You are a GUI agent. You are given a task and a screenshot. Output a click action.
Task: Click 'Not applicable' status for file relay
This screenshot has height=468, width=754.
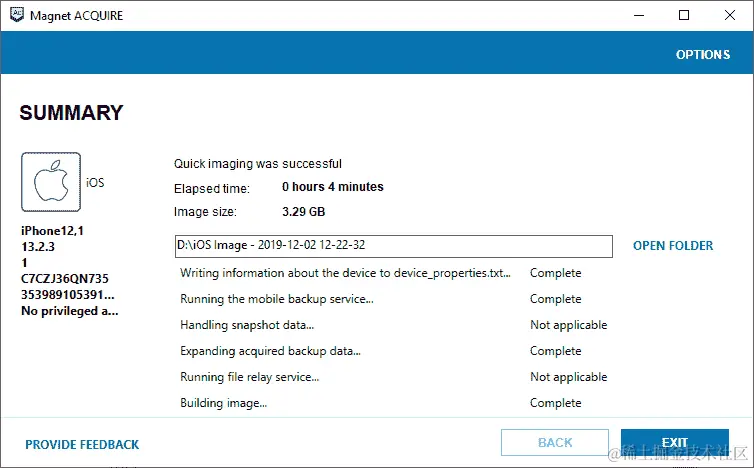(568, 377)
